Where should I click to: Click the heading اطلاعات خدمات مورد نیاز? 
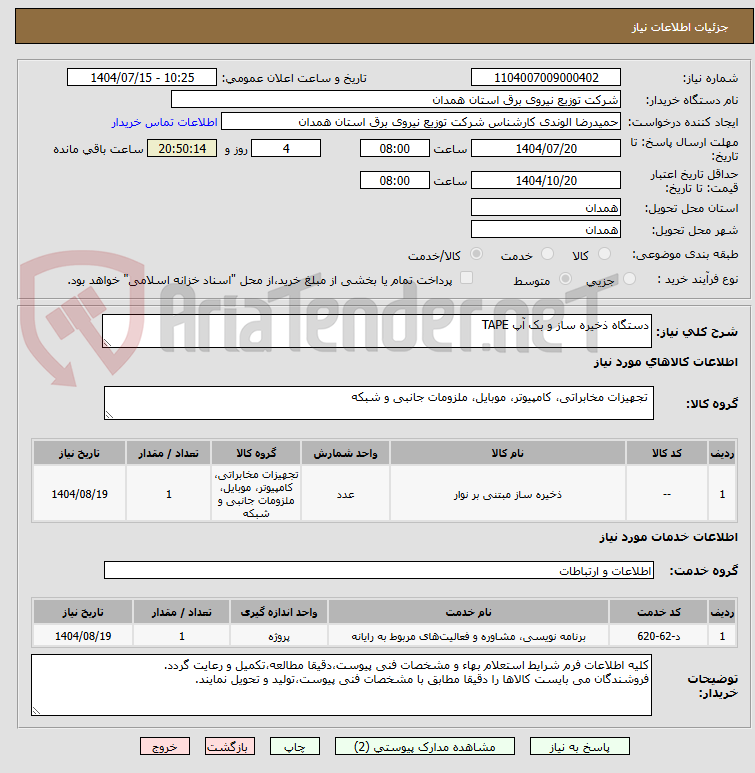[669, 537]
